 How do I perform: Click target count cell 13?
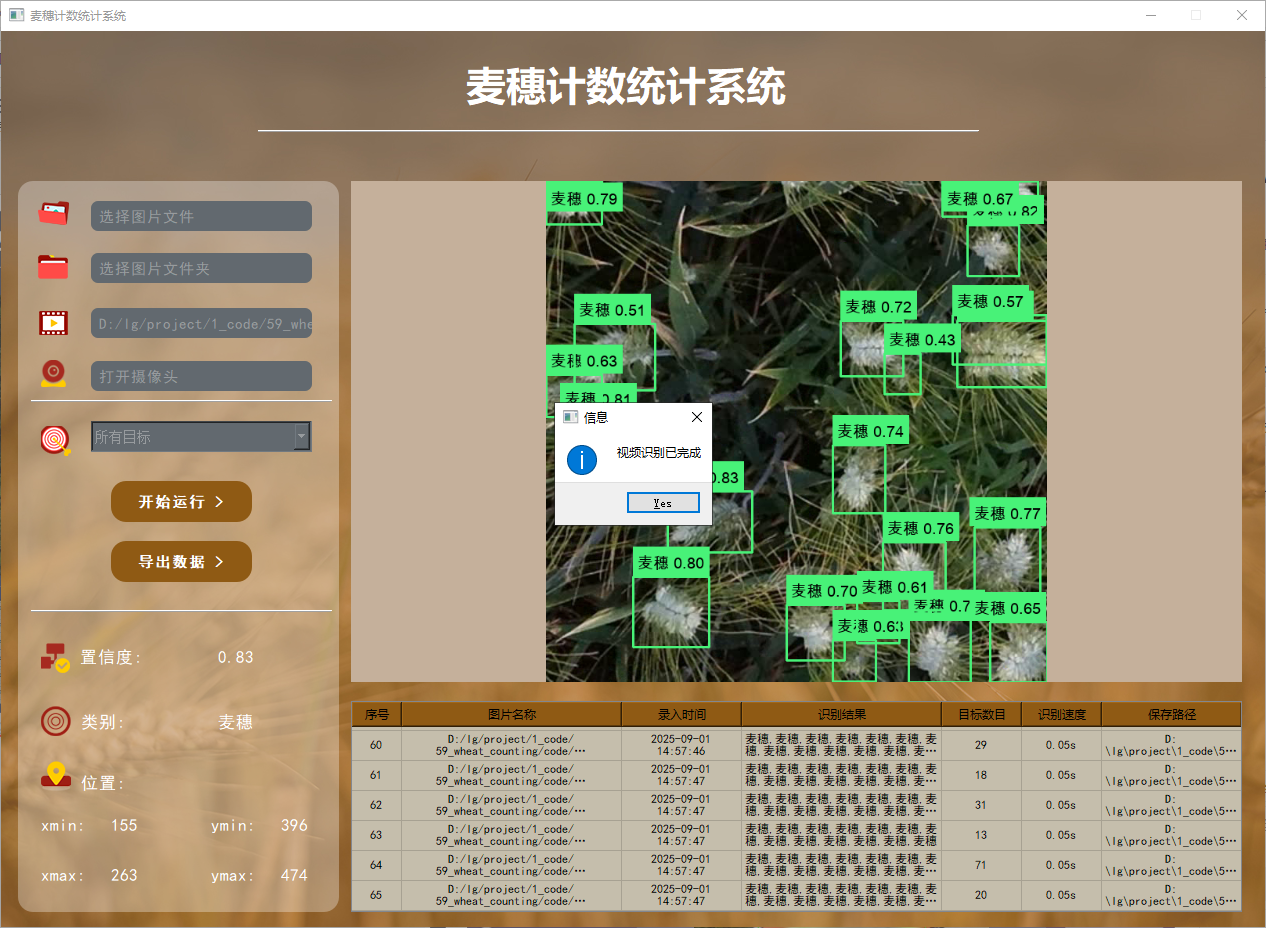(981, 835)
